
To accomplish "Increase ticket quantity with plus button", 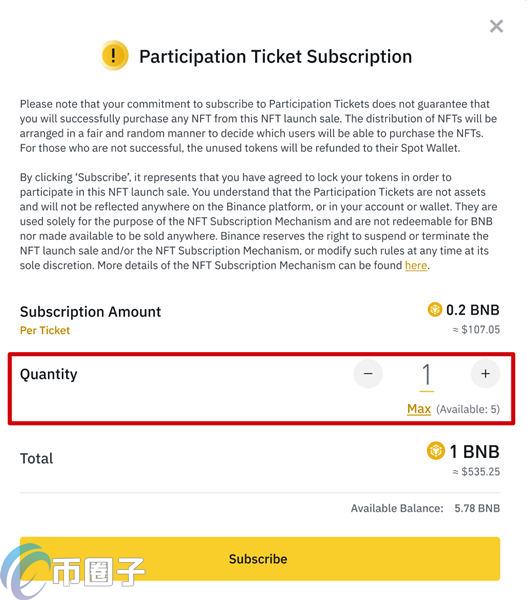I will pos(485,374).
